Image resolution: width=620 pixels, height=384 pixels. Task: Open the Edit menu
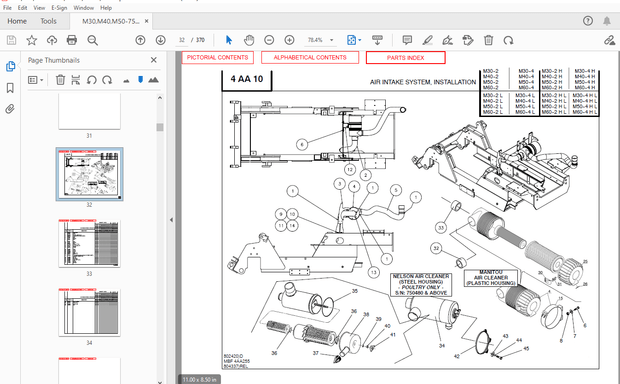23,8
